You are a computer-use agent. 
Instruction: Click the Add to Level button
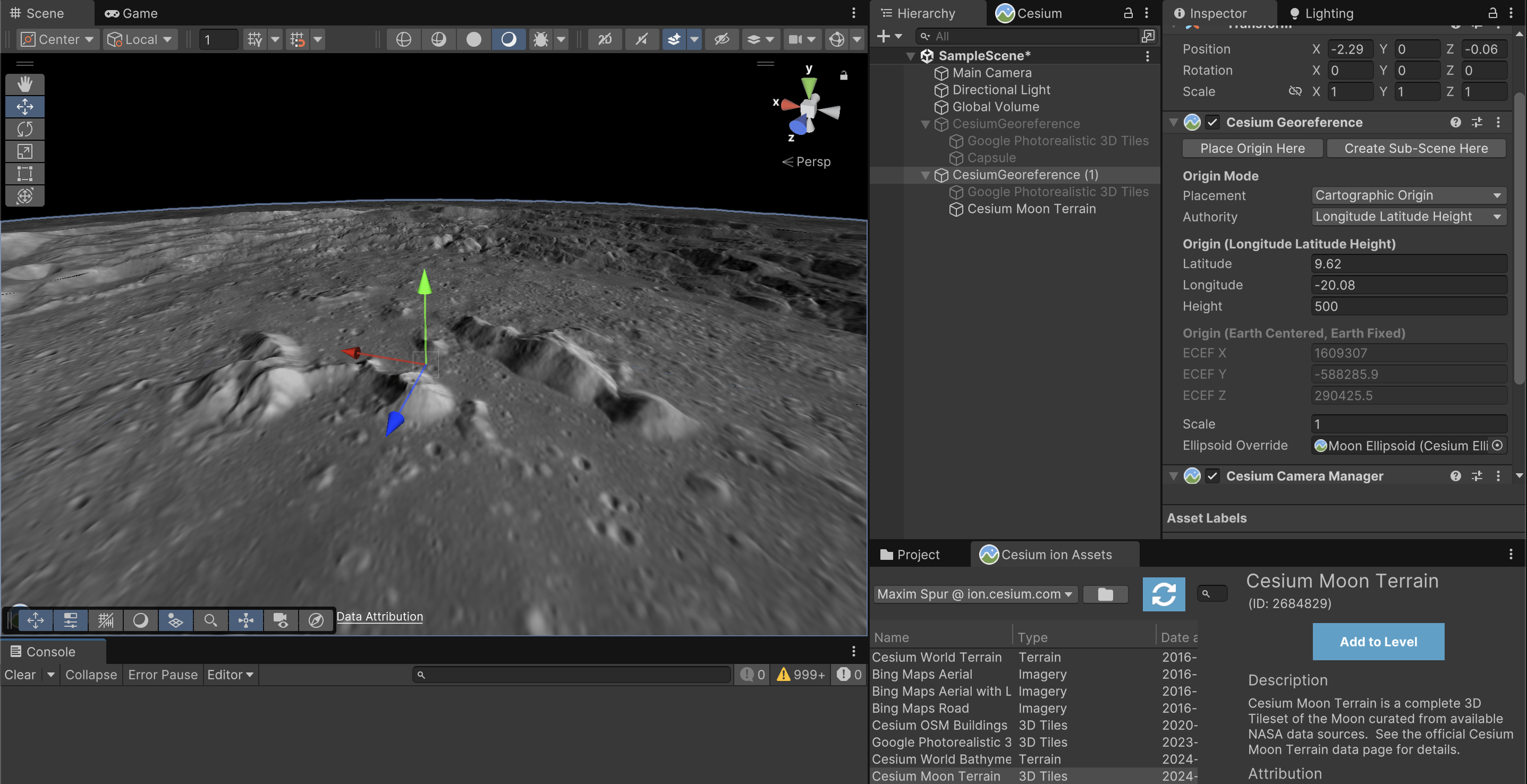coord(1378,642)
